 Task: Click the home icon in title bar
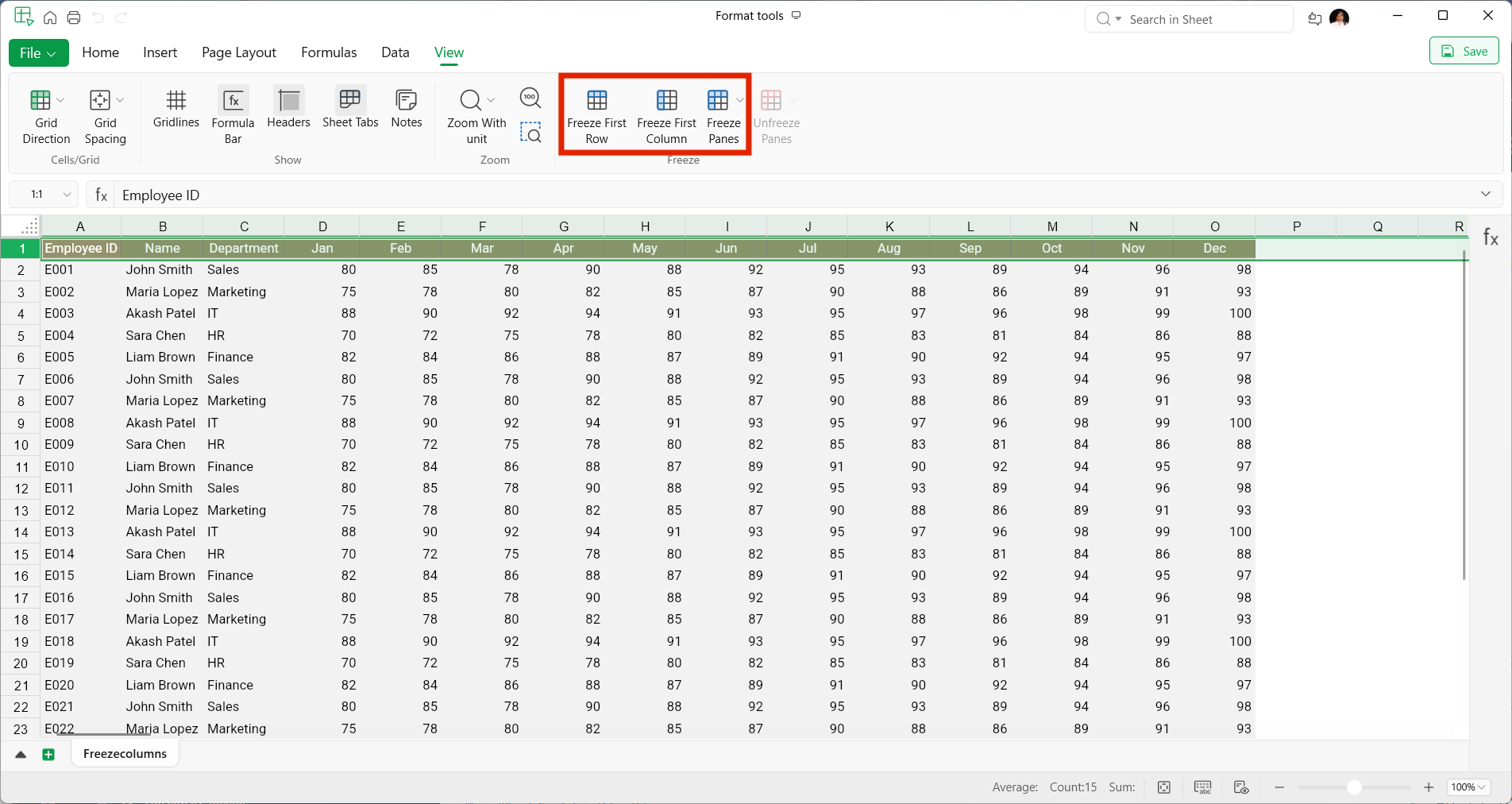pyautogui.click(x=50, y=17)
